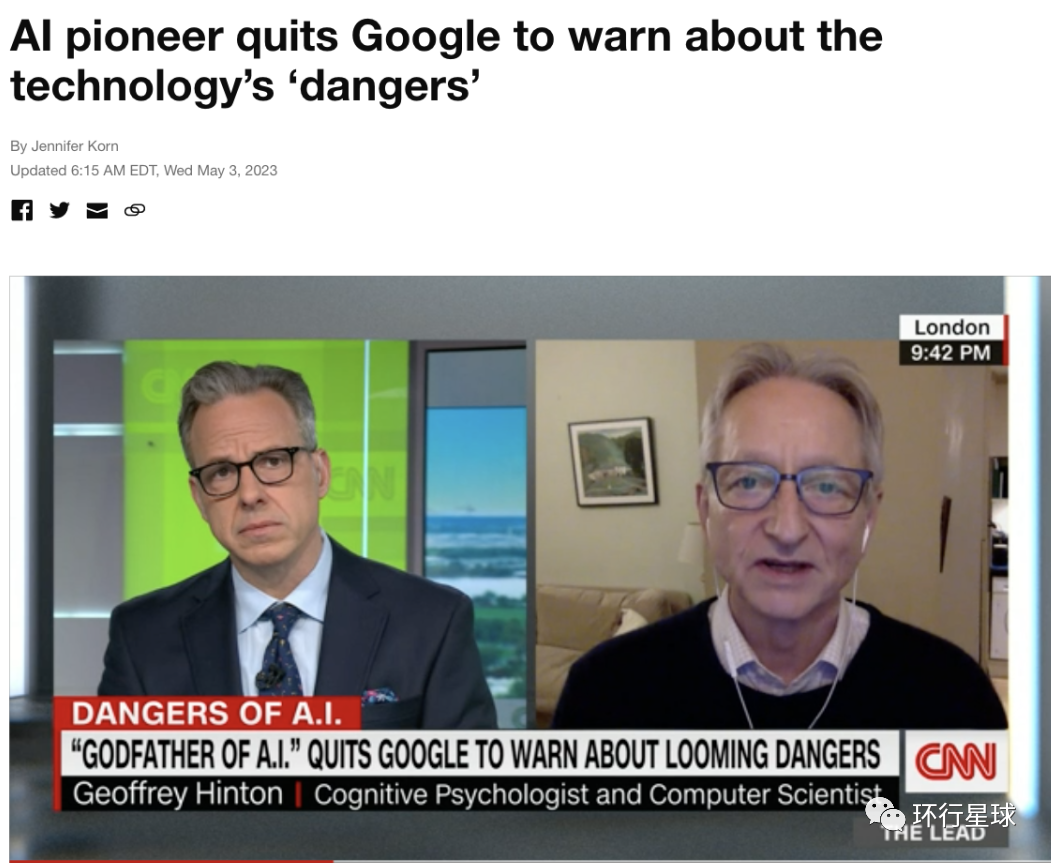
Task: Click the 'DANGERS OF A.I.' red banner
Action: pyautogui.click(x=207, y=713)
